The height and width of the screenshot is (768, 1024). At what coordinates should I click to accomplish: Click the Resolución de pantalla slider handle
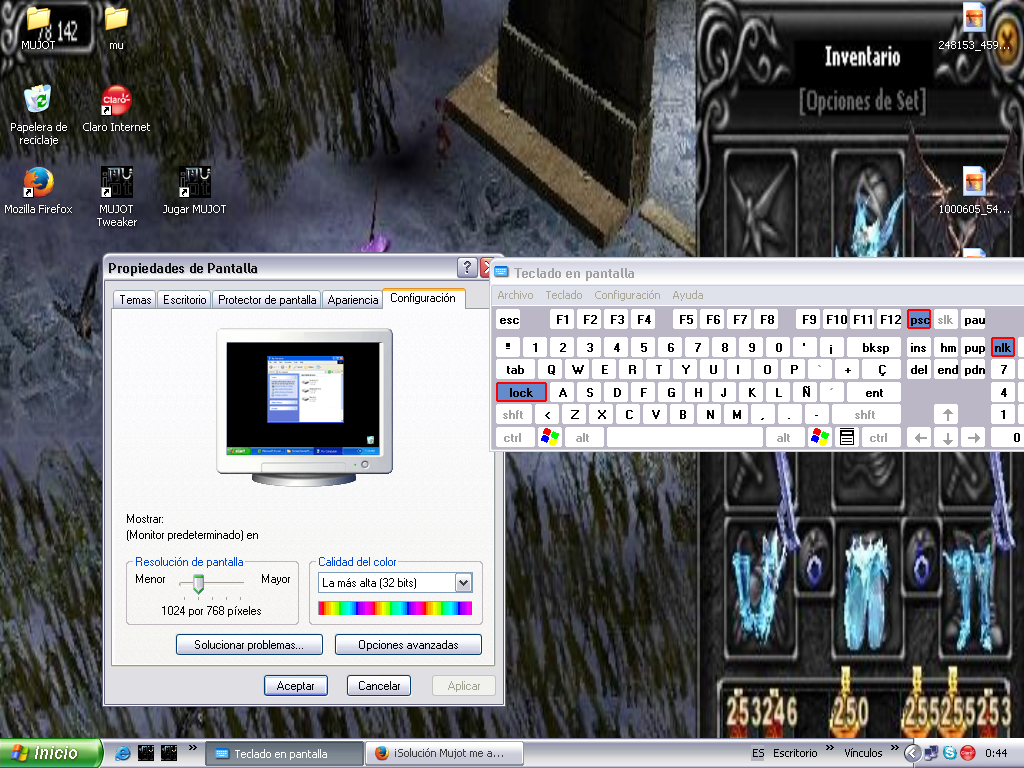(x=198, y=583)
